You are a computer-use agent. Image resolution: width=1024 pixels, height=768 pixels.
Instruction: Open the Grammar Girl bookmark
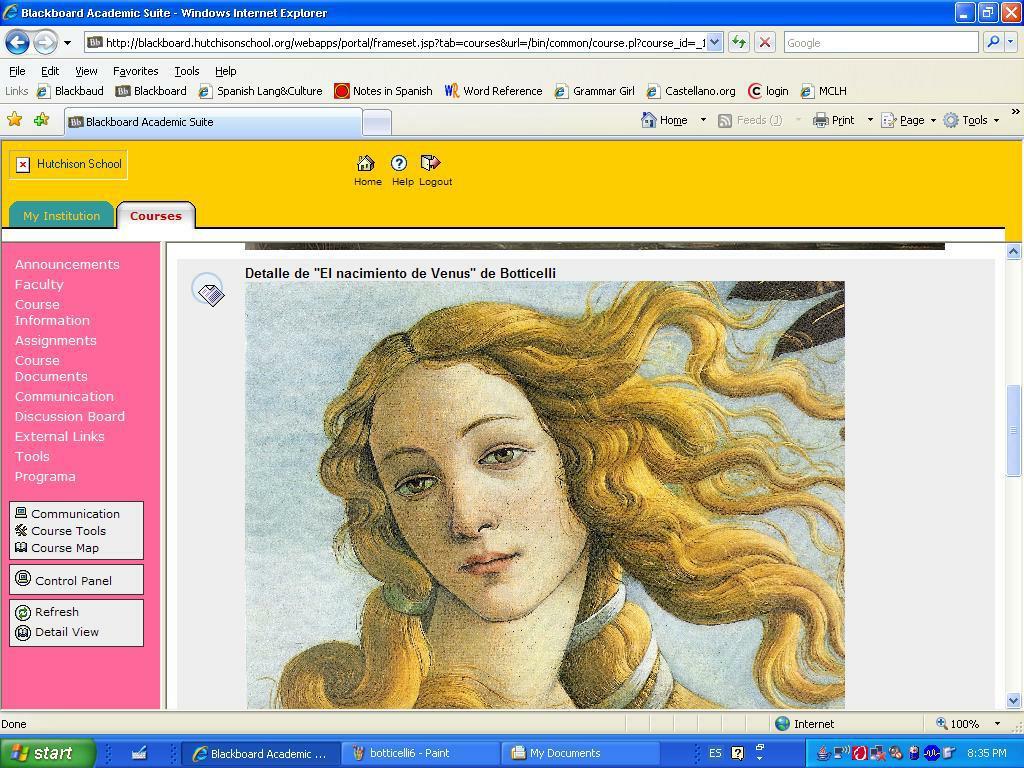pos(594,91)
